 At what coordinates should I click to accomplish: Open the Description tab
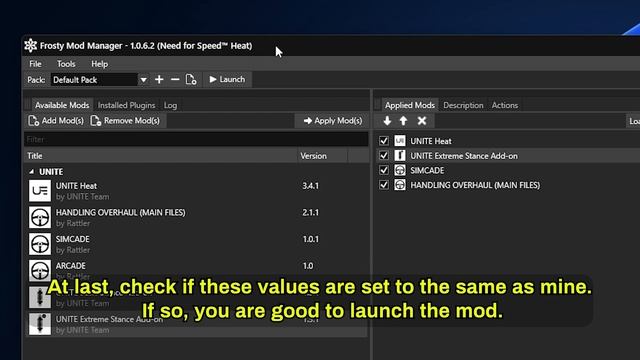pyautogui.click(x=463, y=105)
